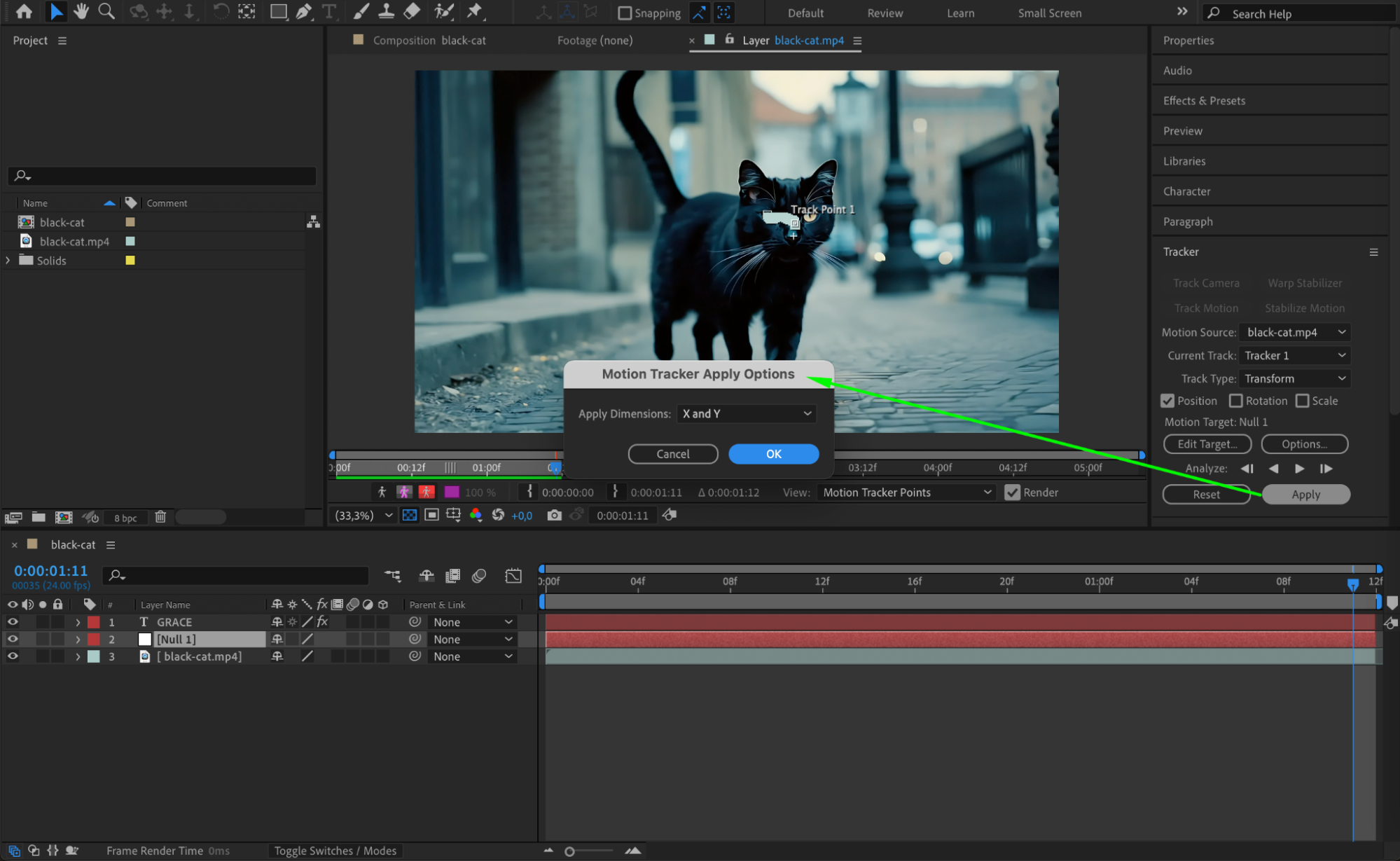Open Apply Dimensions dropdown

coord(746,414)
